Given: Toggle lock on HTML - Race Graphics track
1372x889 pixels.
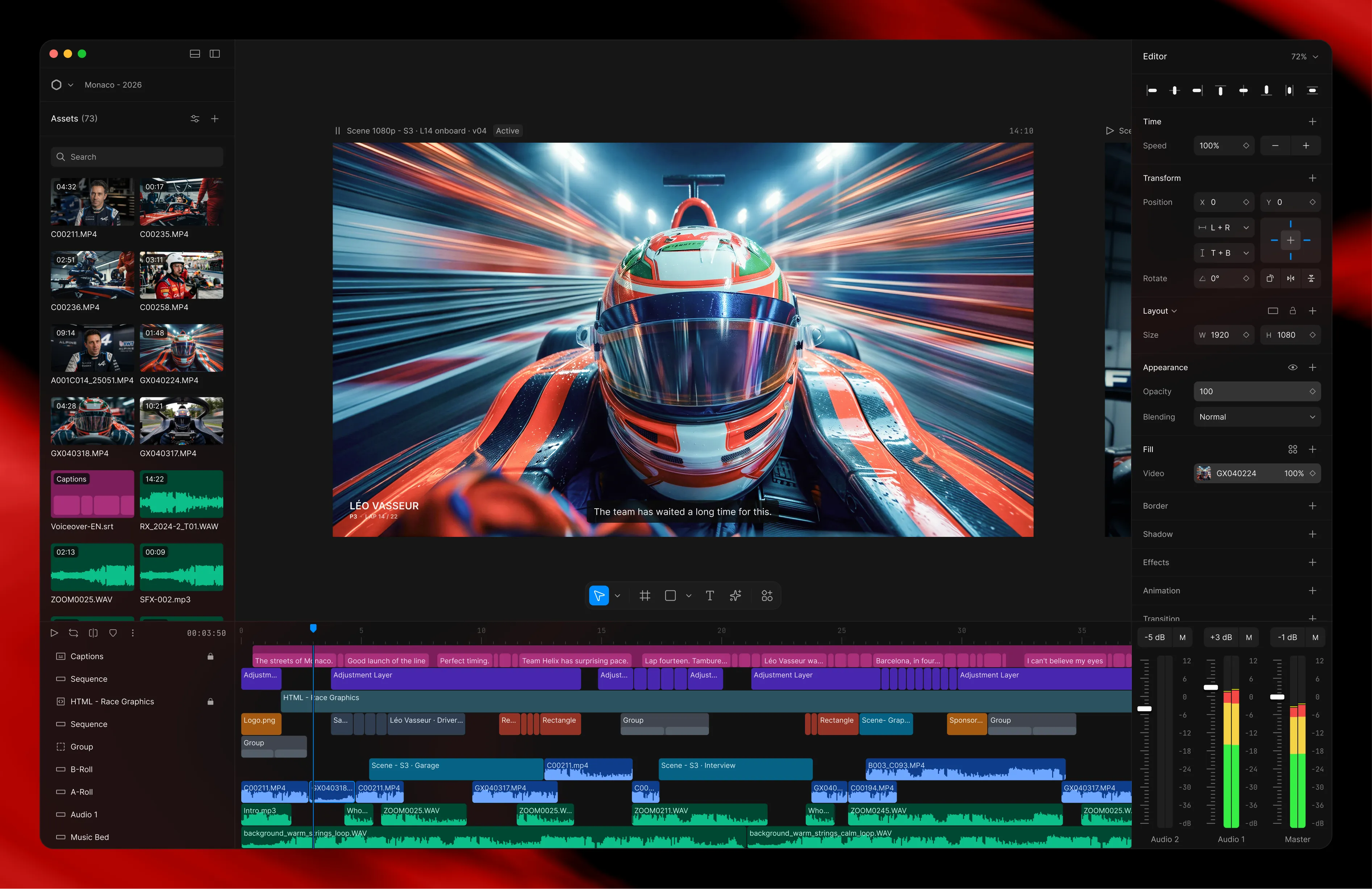Looking at the screenshot, I should point(210,702).
